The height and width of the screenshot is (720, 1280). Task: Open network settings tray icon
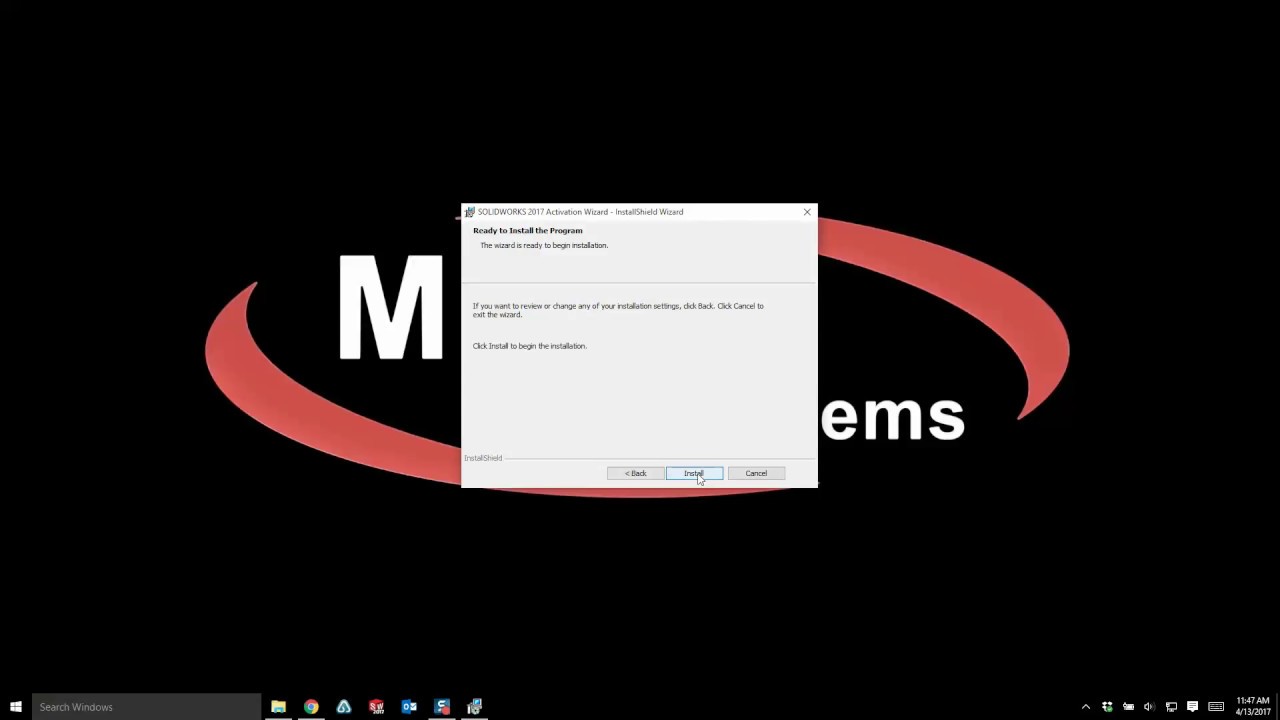click(x=1171, y=707)
